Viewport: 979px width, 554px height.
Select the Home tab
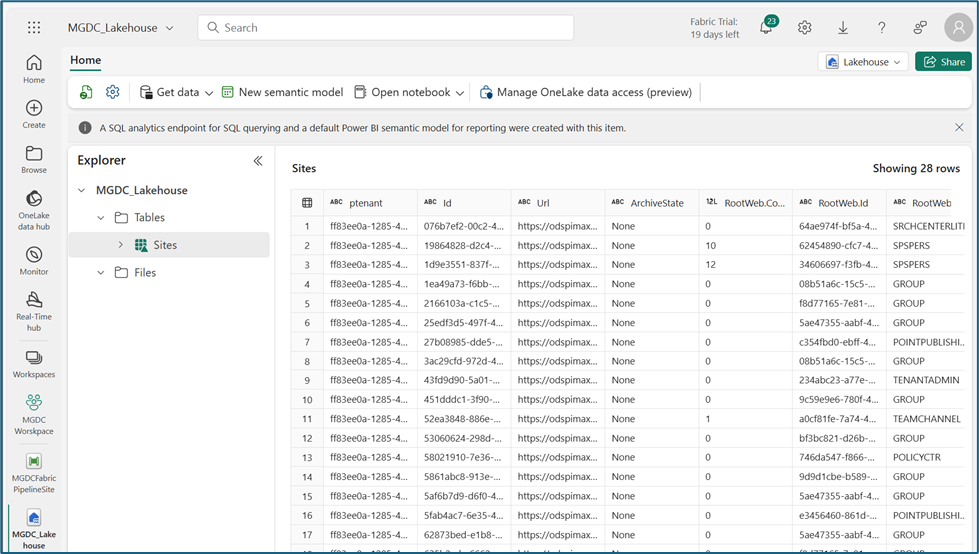[x=86, y=60]
